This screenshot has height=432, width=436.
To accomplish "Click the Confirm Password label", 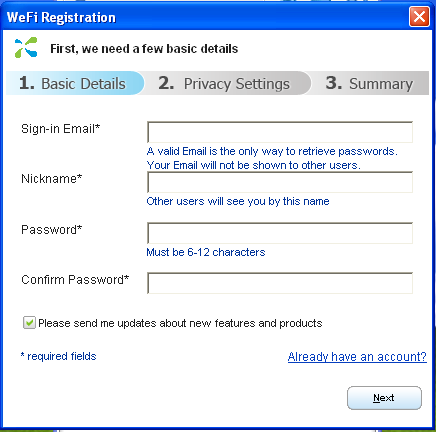I will click(x=75, y=280).
